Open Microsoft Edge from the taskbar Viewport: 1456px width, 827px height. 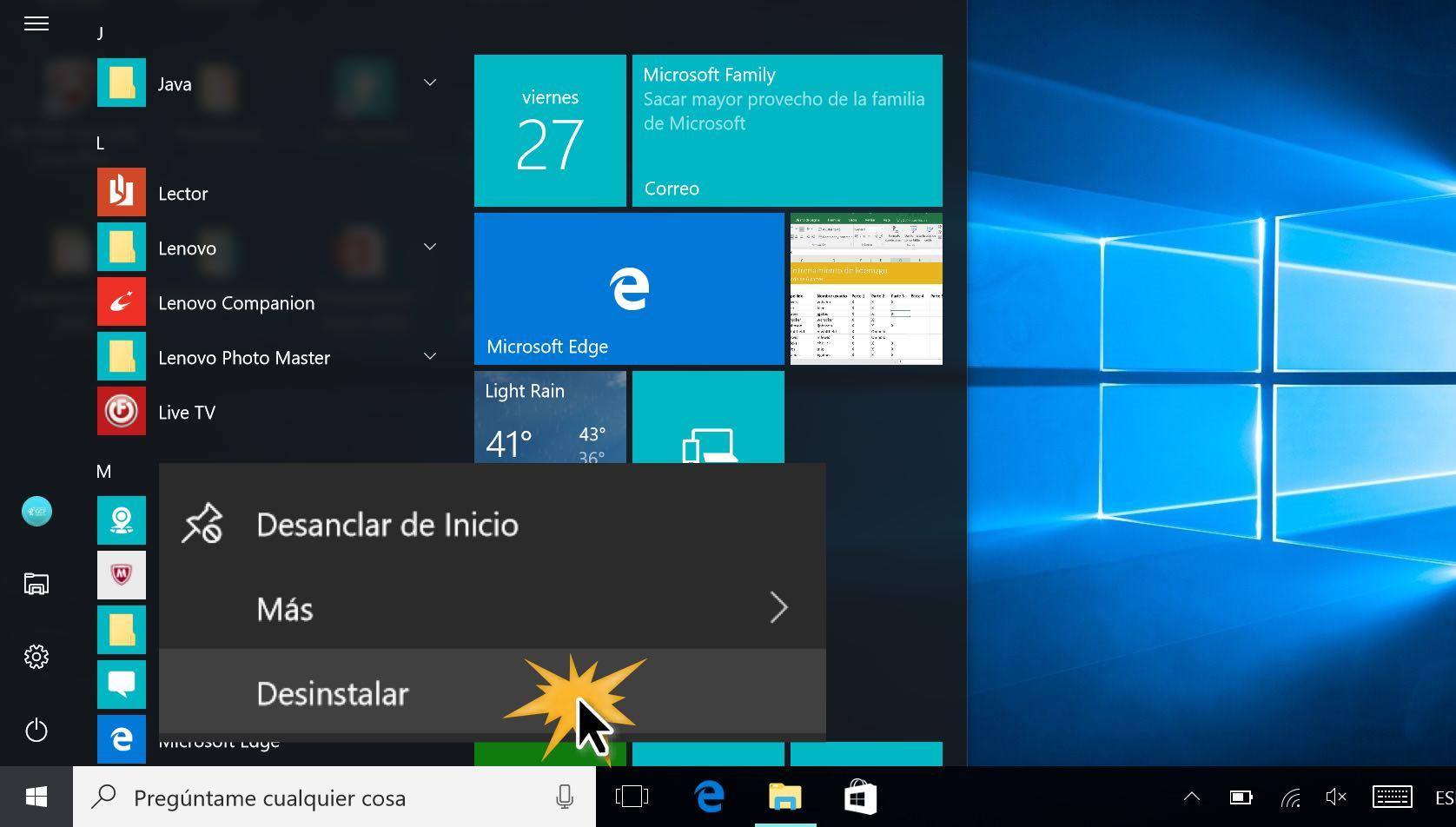(709, 797)
